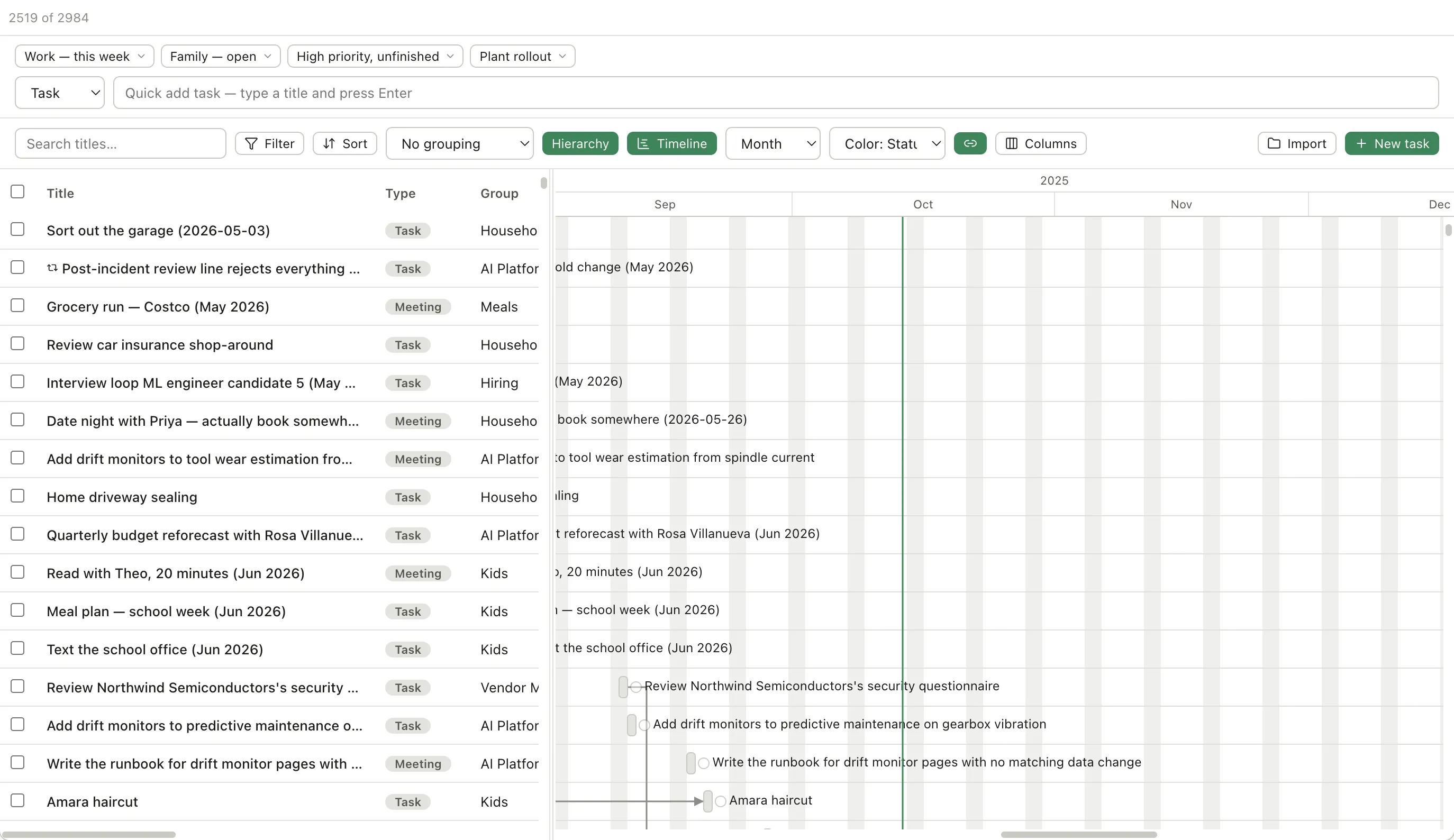Click the 2519 of 2984 count label
Image resolution: width=1454 pixels, height=840 pixels.
pos(49,17)
